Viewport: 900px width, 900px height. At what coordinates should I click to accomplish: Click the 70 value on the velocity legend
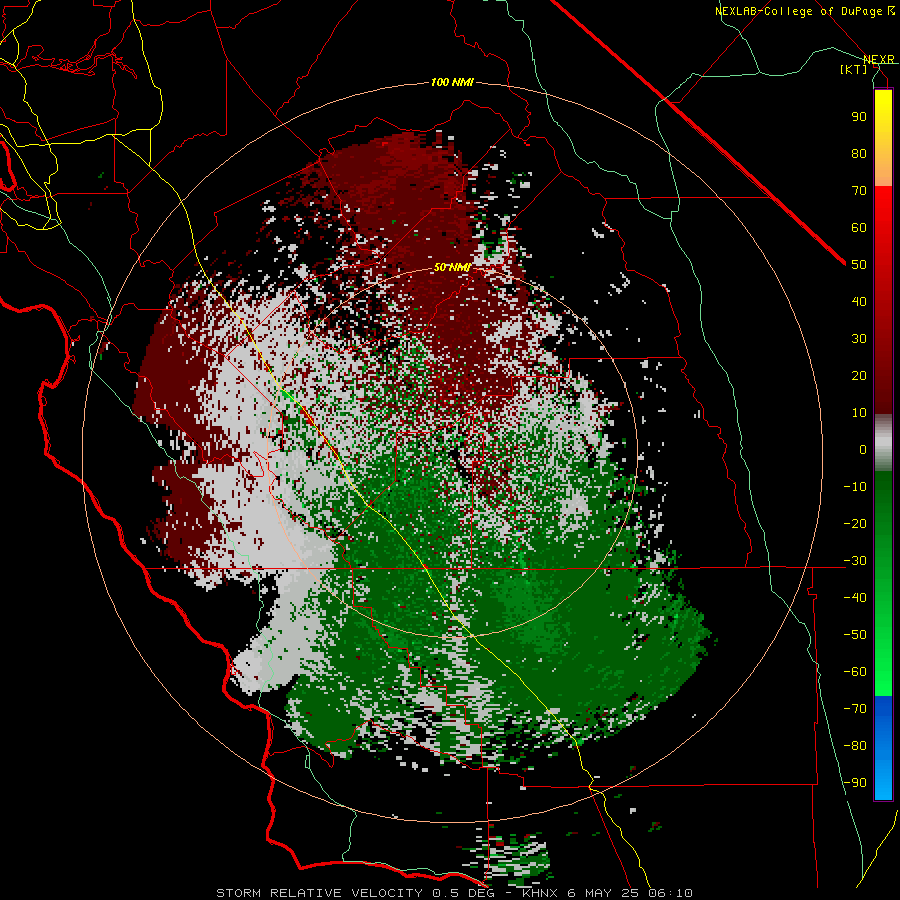(859, 191)
